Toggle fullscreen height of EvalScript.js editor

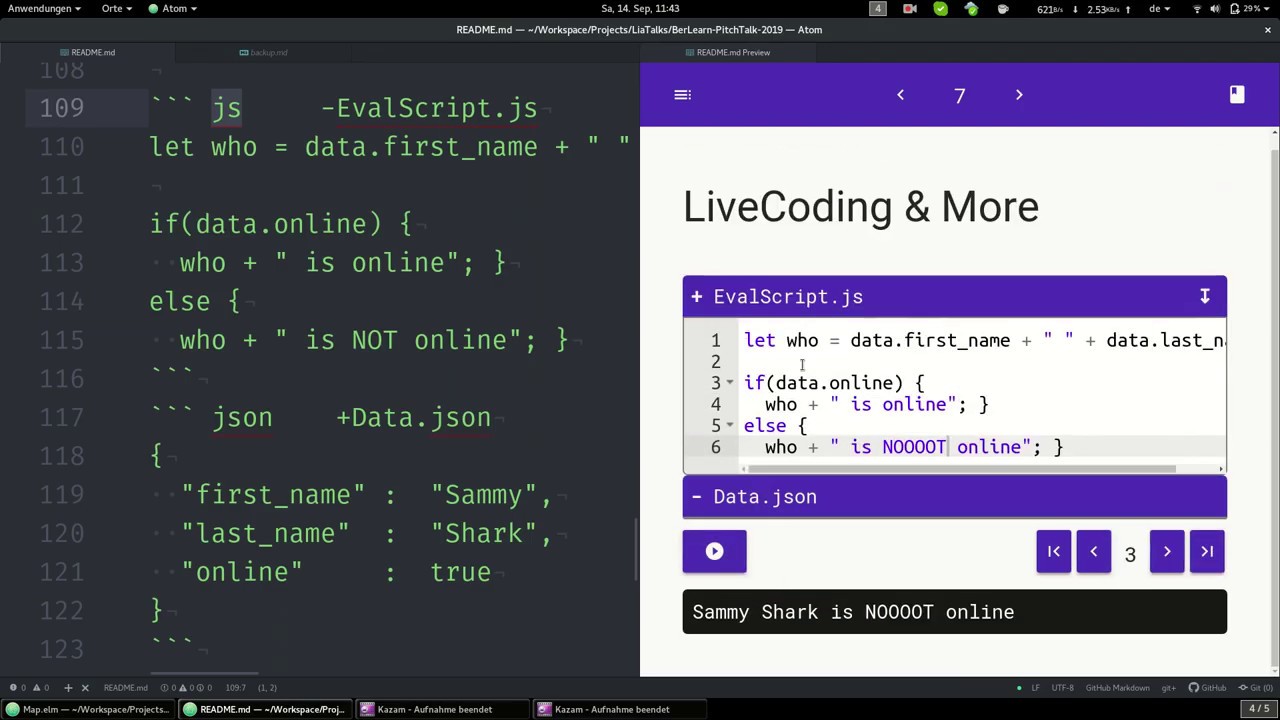pos(1205,297)
